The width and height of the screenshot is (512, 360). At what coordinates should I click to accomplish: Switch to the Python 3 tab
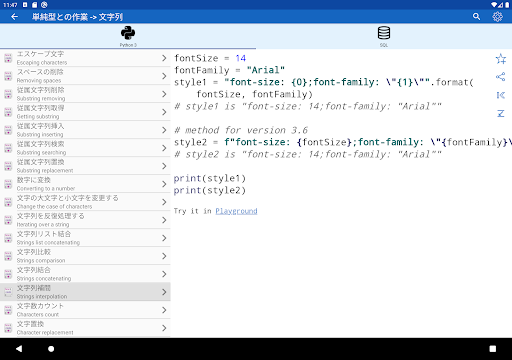(x=128, y=36)
